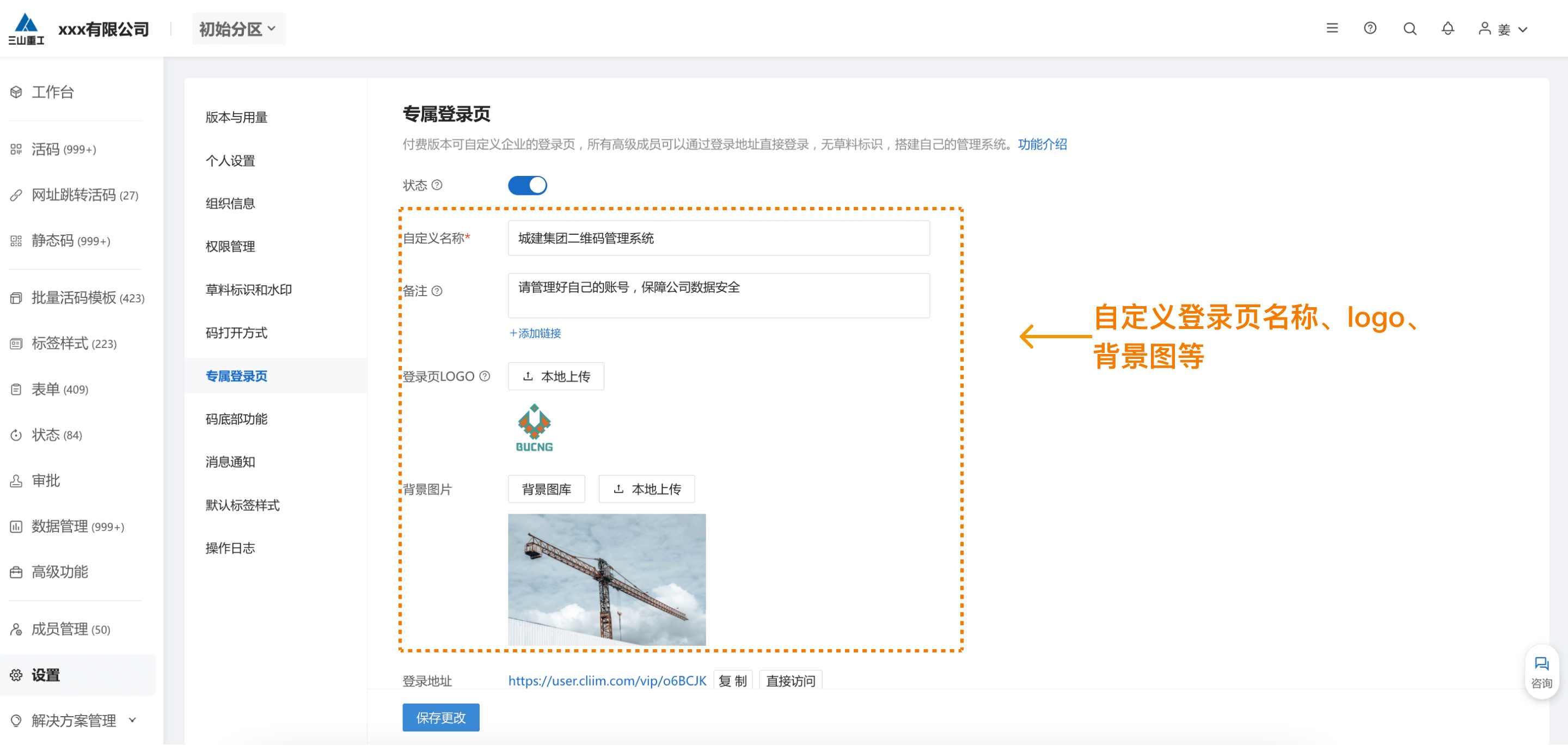Click the 批量活码模板 icon

(x=16, y=298)
